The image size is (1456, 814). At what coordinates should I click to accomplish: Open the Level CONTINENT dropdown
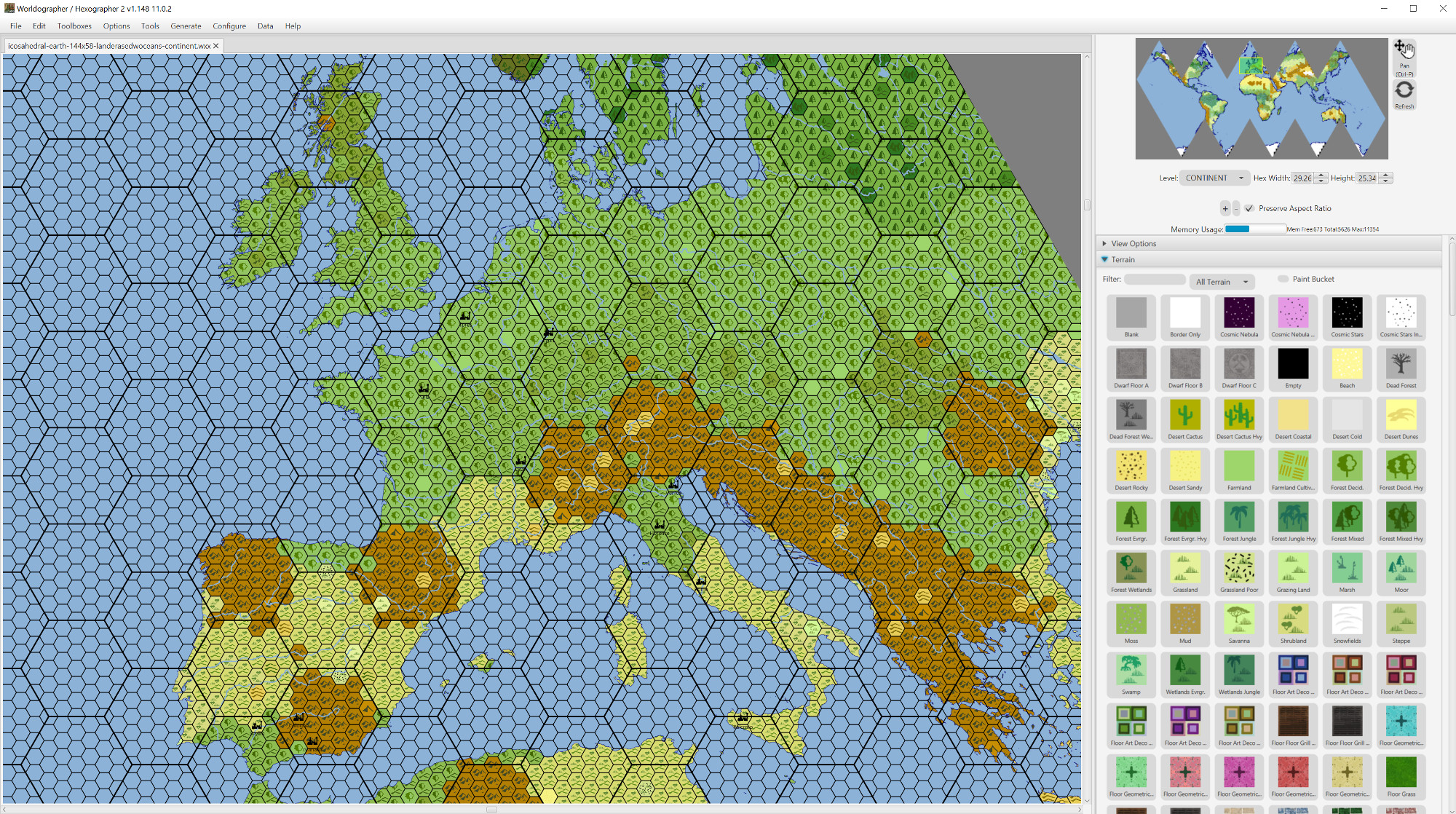tap(1214, 178)
